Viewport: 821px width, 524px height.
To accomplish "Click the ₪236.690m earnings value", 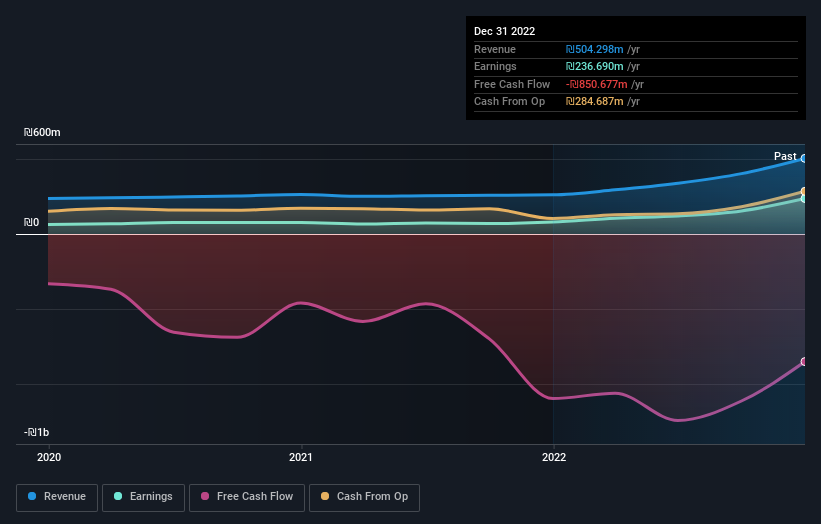I will click(594, 67).
